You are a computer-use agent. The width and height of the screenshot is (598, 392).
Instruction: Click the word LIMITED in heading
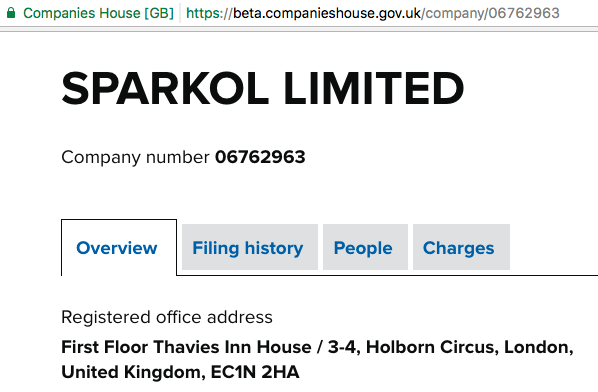pos(374,88)
